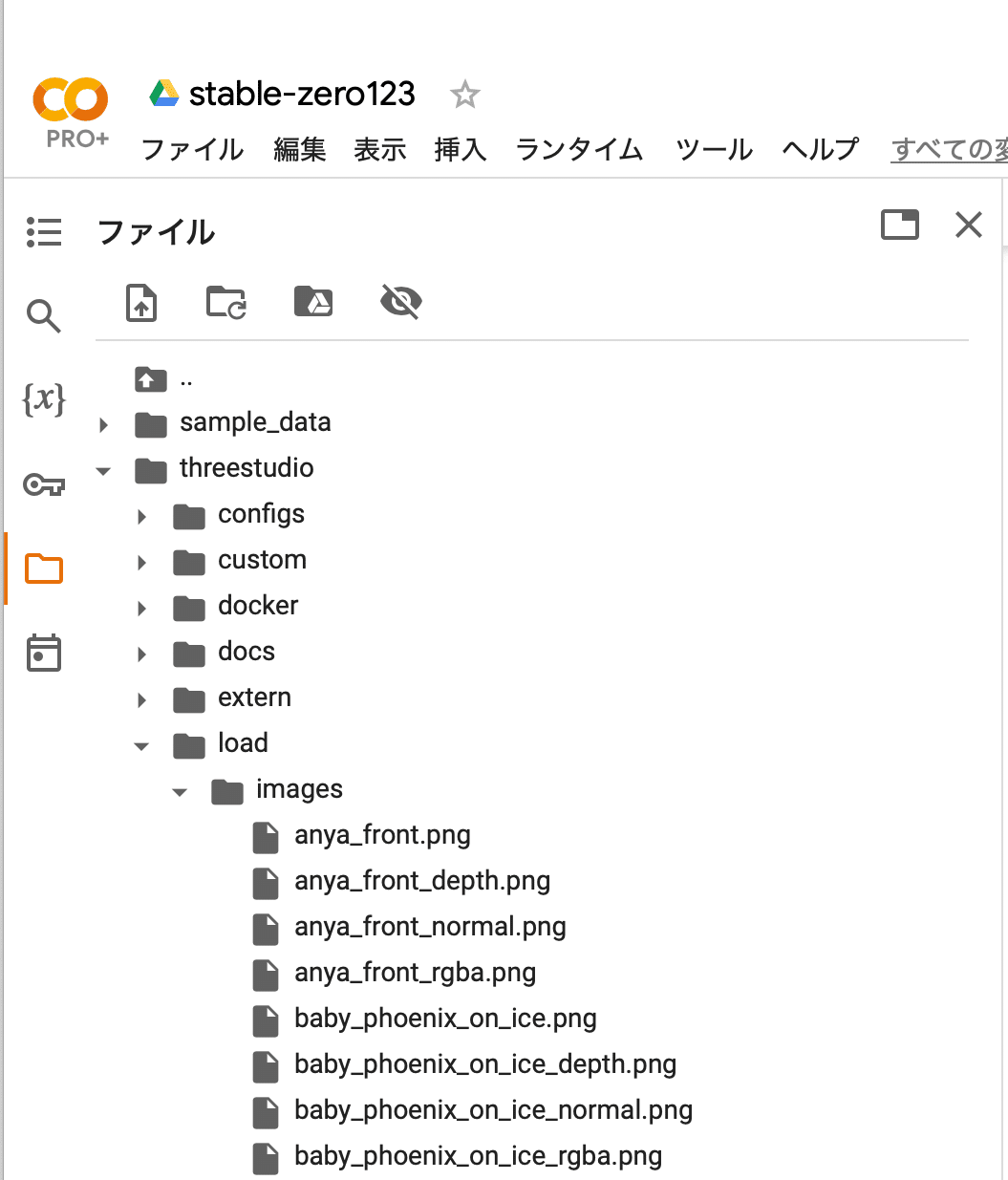The height and width of the screenshot is (1180, 1008).
Task: Select the Files panel icon in sidebar
Action: 44,568
